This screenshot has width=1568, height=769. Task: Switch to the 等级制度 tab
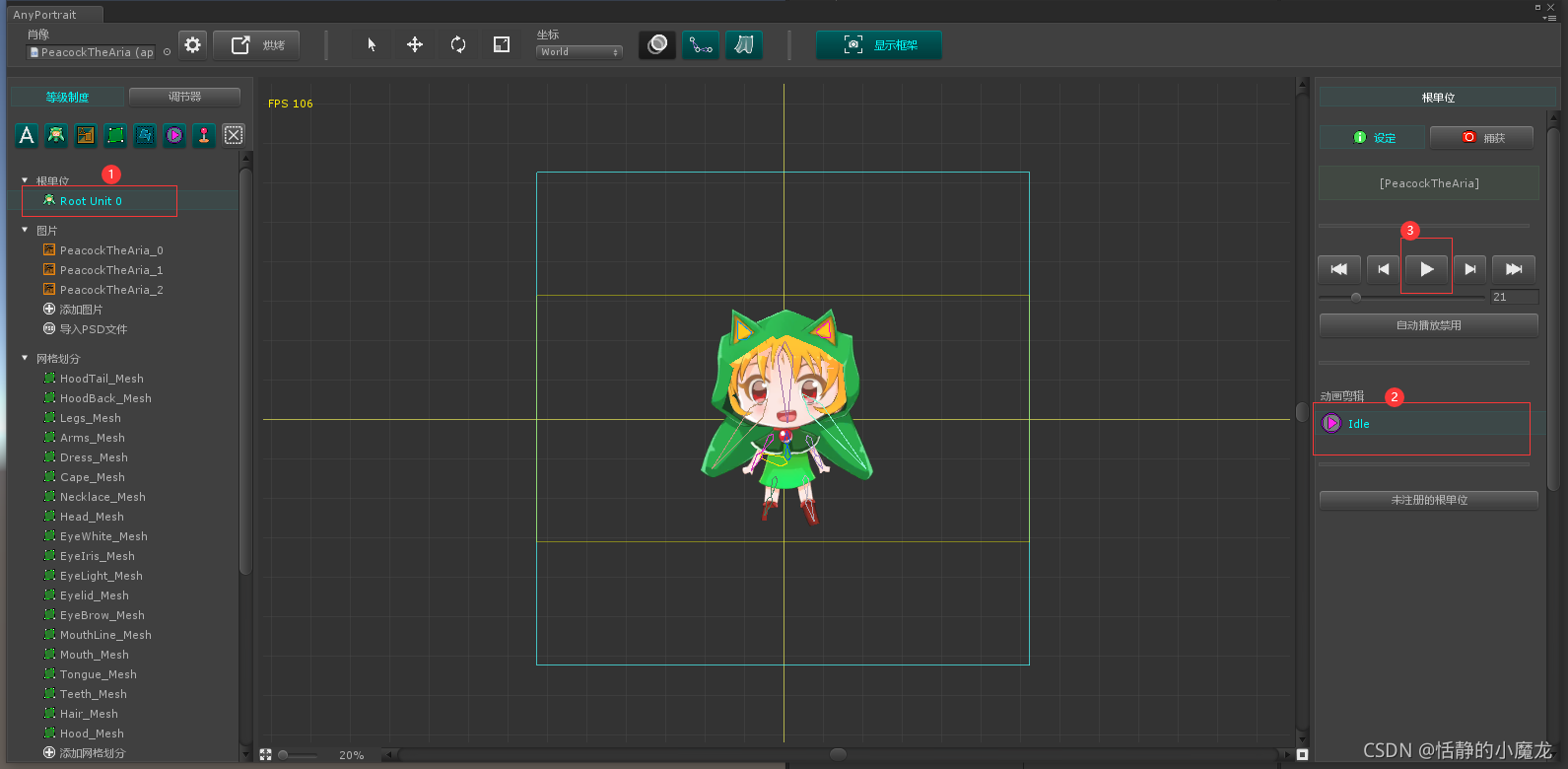67,97
